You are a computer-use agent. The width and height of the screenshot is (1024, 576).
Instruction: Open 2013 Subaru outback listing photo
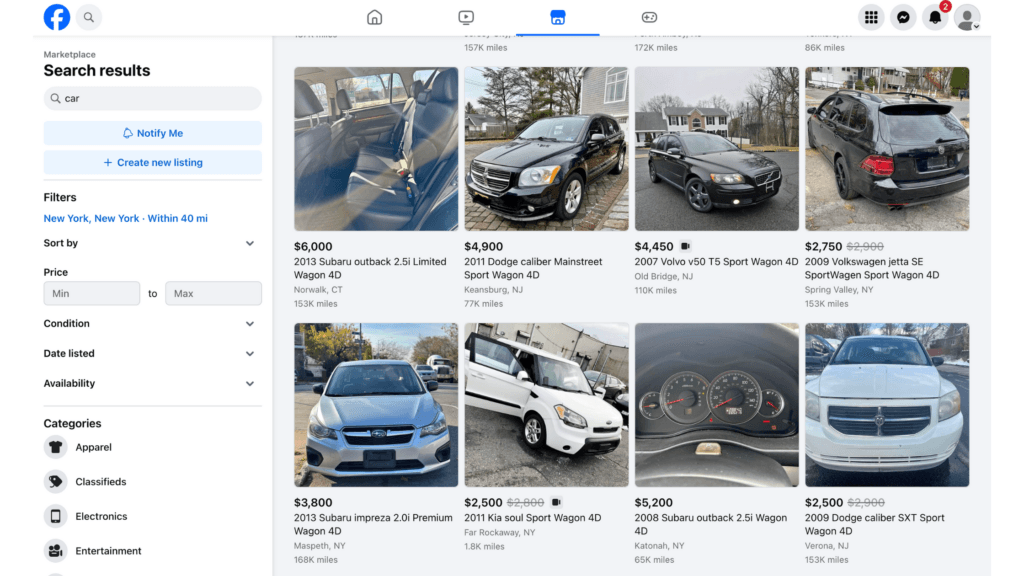coord(376,149)
